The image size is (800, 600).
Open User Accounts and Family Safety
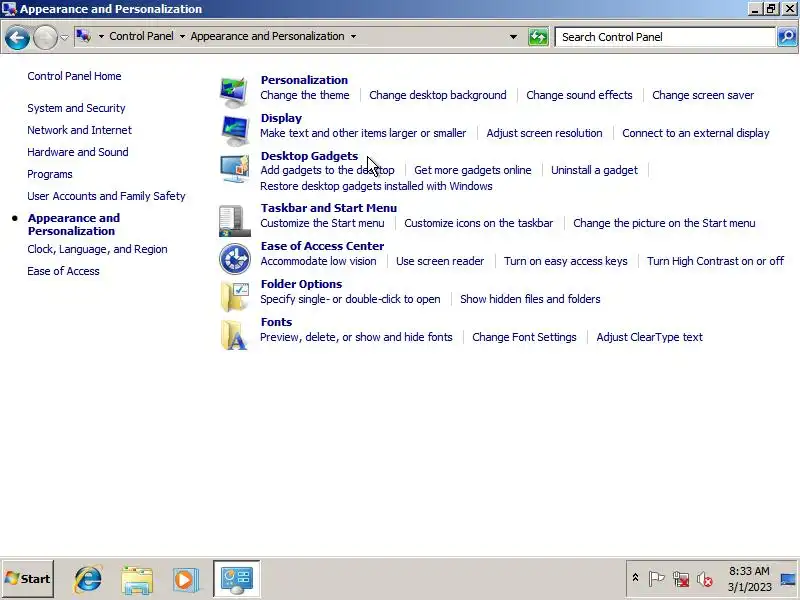(x=106, y=196)
